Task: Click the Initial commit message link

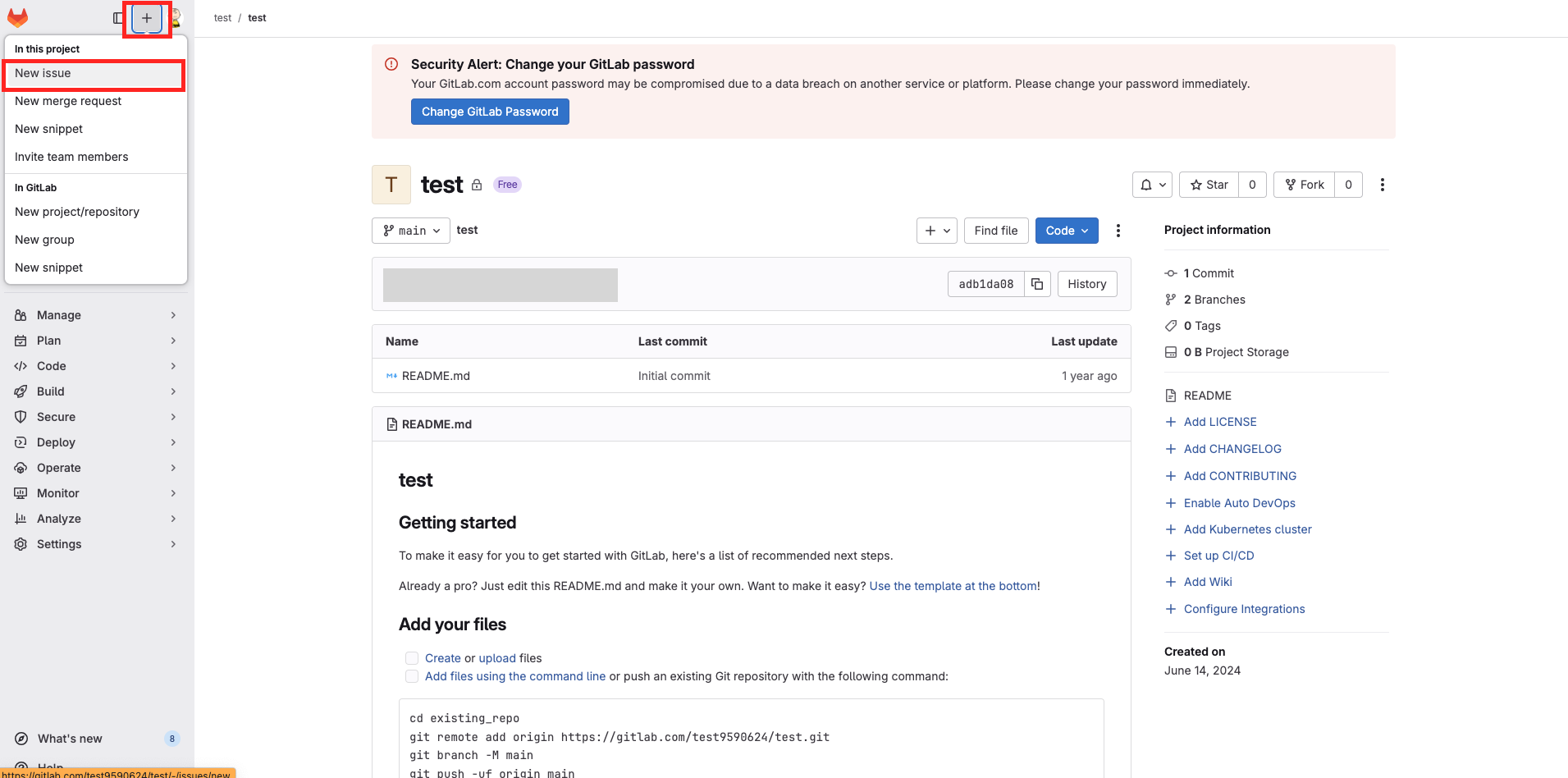Action: 674,376
